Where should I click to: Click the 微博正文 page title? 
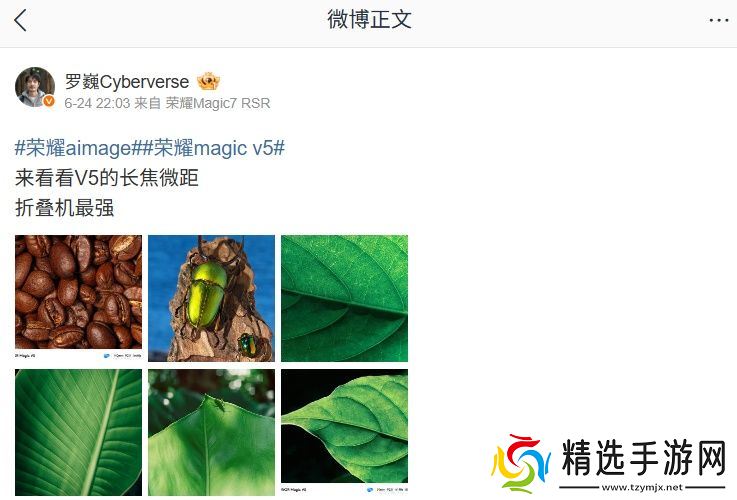tap(369, 20)
